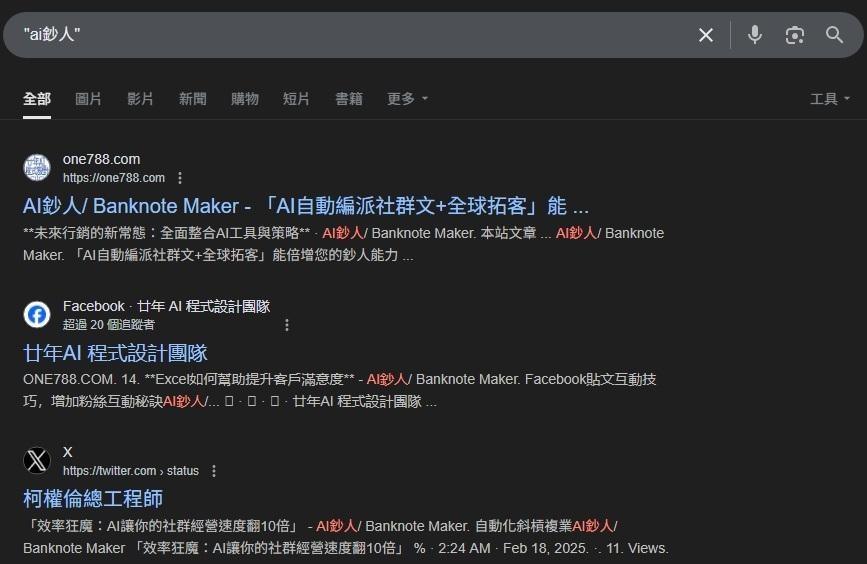Open the 工具 dropdown

tap(830, 99)
